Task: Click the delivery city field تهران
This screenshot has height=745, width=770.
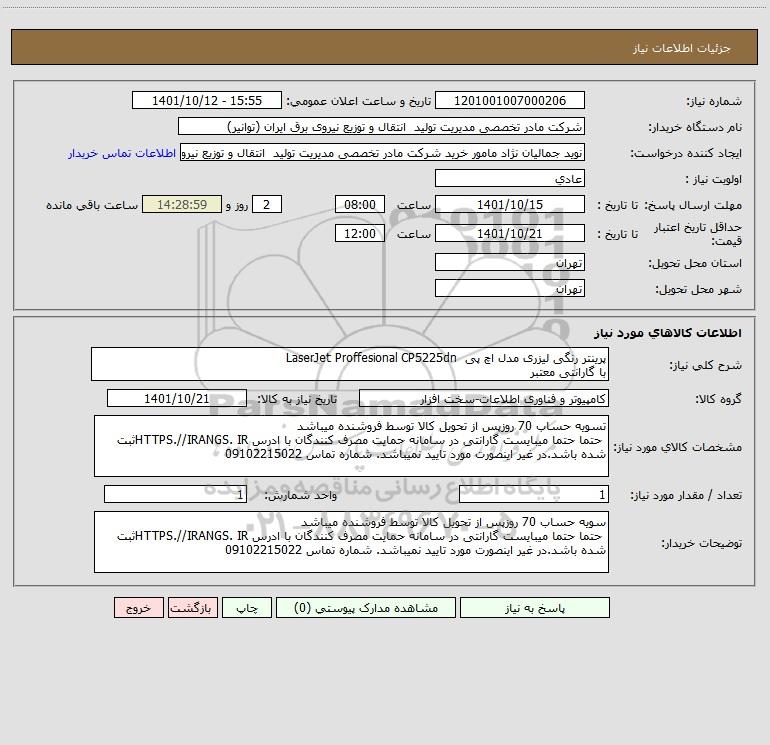Action: 510,289
